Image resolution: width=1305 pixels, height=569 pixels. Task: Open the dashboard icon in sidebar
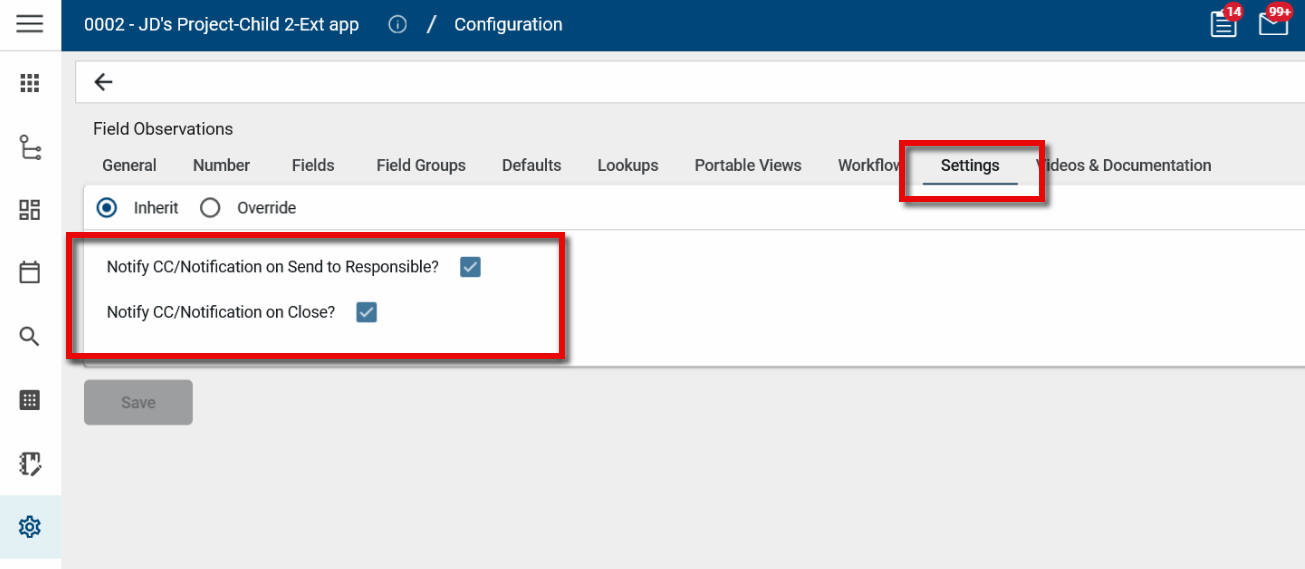pyautogui.click(x=30, y=210)
